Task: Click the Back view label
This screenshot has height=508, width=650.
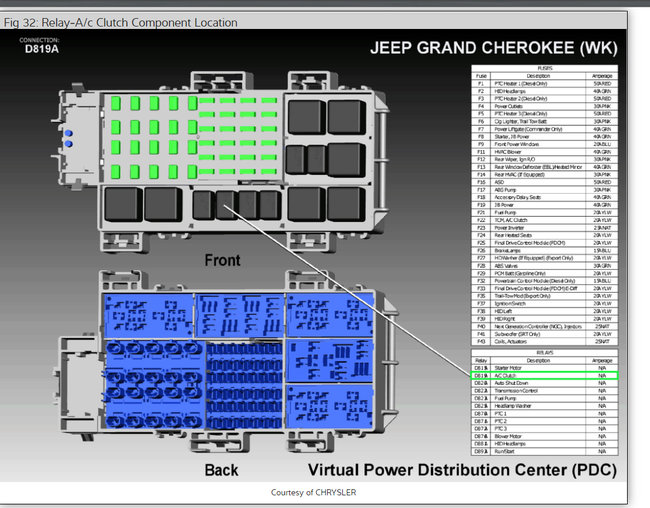Action: coord(222,470)
